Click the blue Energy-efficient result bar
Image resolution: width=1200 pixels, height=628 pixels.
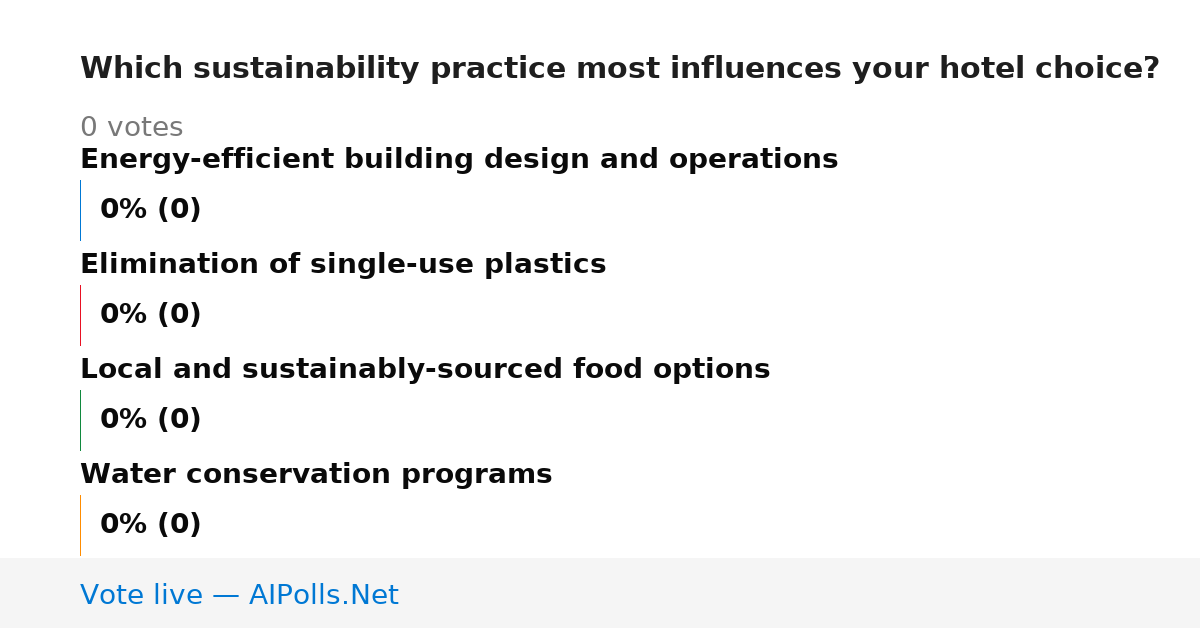(81, 210)
